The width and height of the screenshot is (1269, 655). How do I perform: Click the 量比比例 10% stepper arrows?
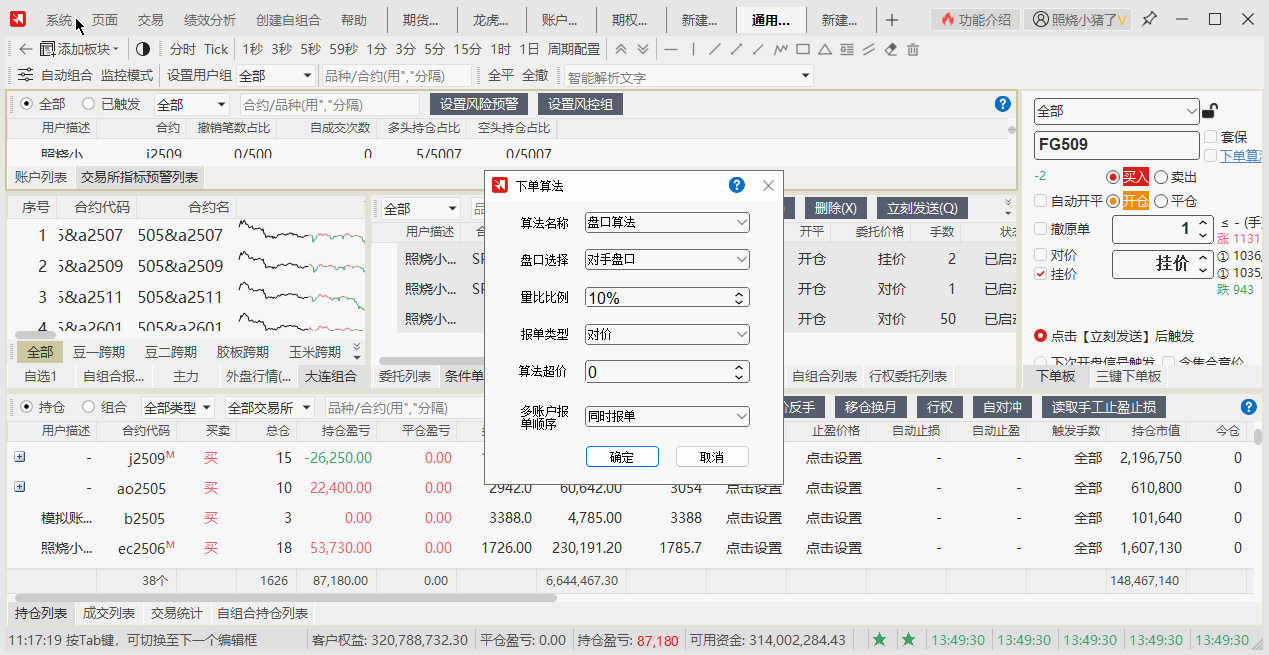point(740,297)
